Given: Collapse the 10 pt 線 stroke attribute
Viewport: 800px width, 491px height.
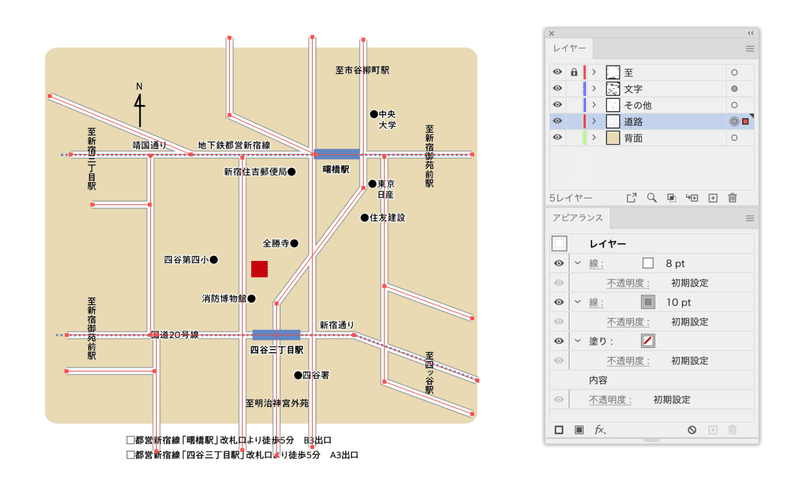Looking at the screenshot, I should pyautogui.click(x=578, y=302).
